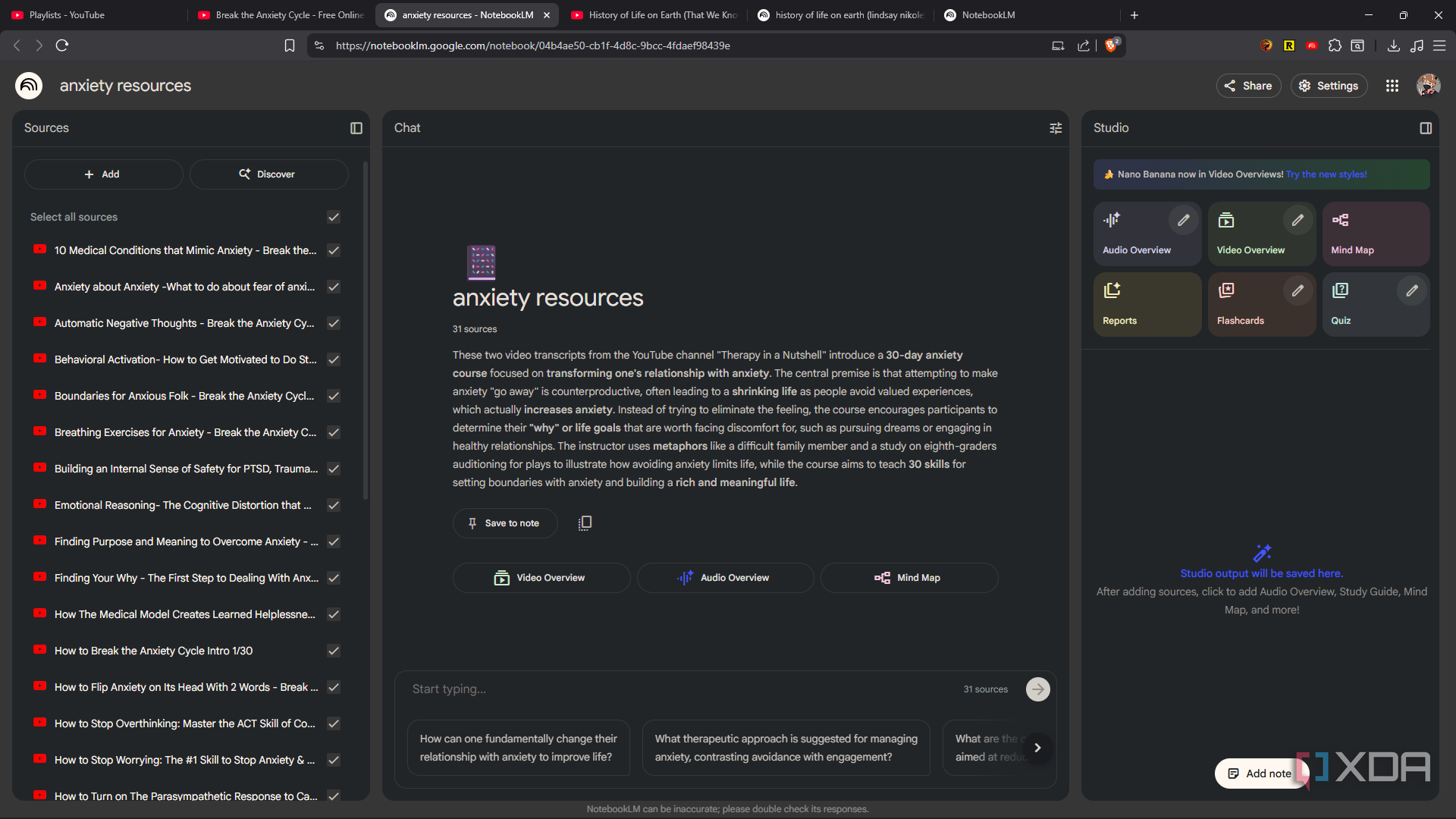The width and height of the screenshot is (1456, 819).
Task: Open browser main menu hamburger
Action: [x=1439, y=45]
